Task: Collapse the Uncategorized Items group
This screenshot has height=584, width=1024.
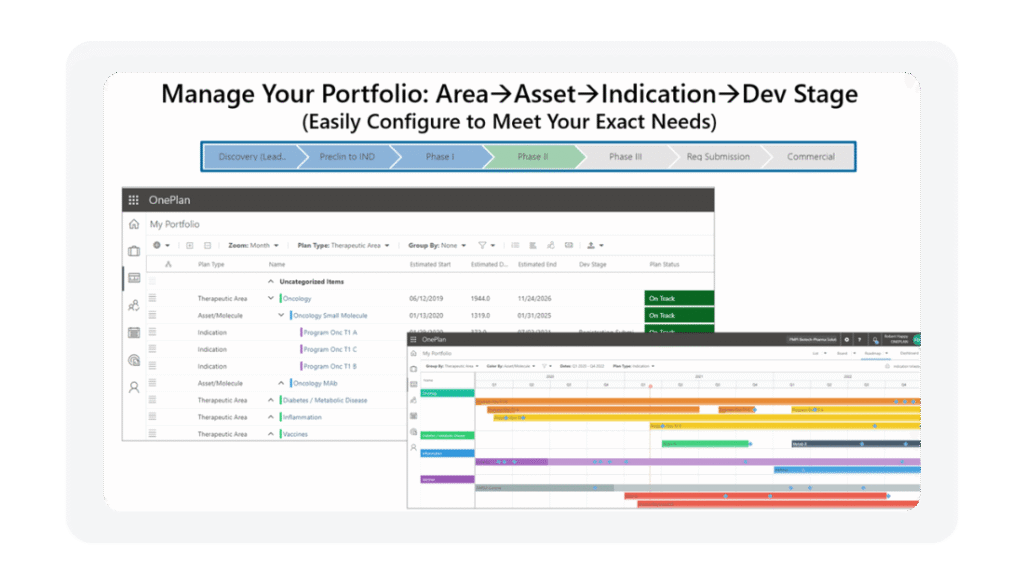Action: (271, 282)
